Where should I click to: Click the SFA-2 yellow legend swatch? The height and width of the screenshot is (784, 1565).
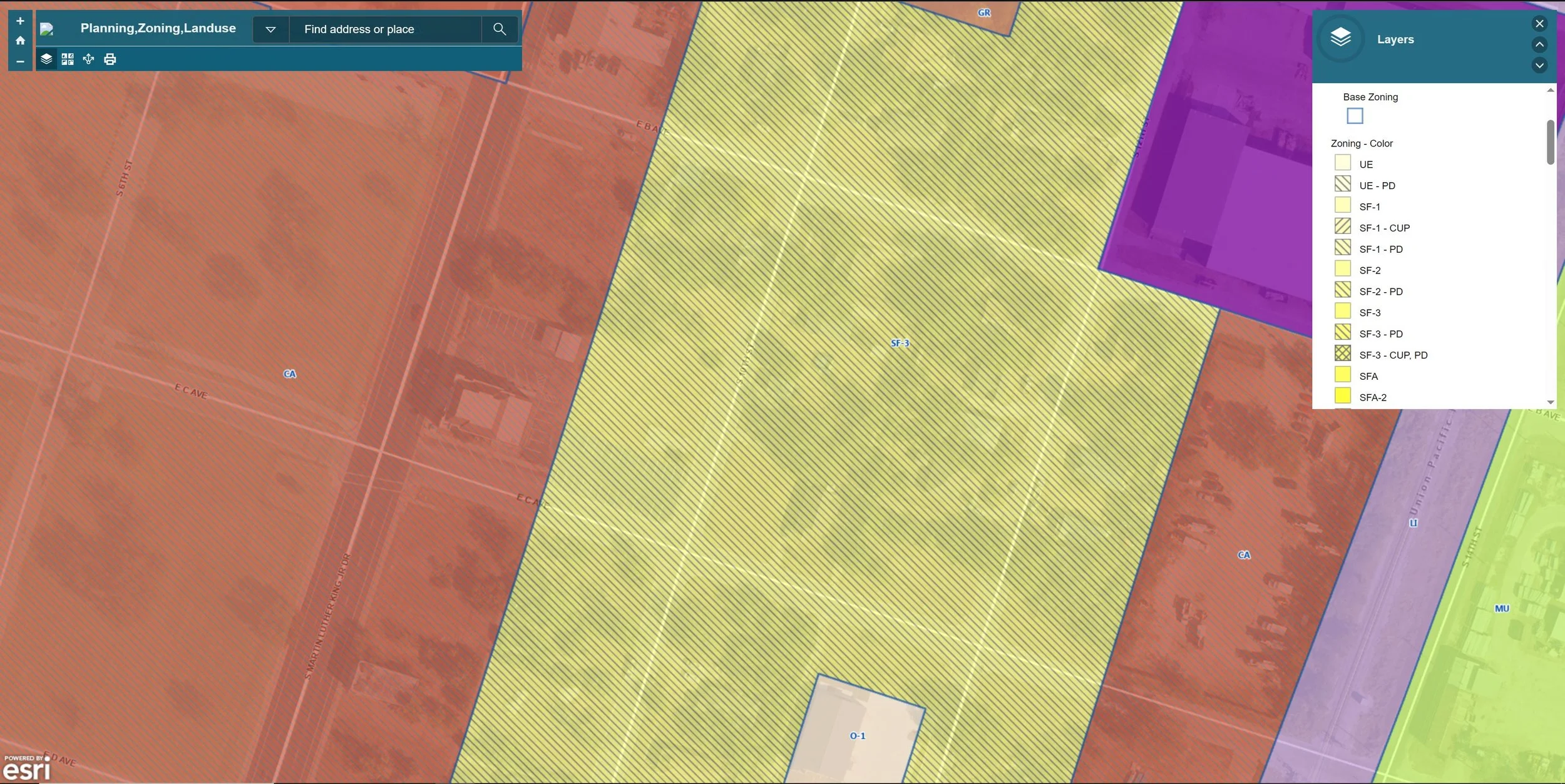[x=1342, y=396]
